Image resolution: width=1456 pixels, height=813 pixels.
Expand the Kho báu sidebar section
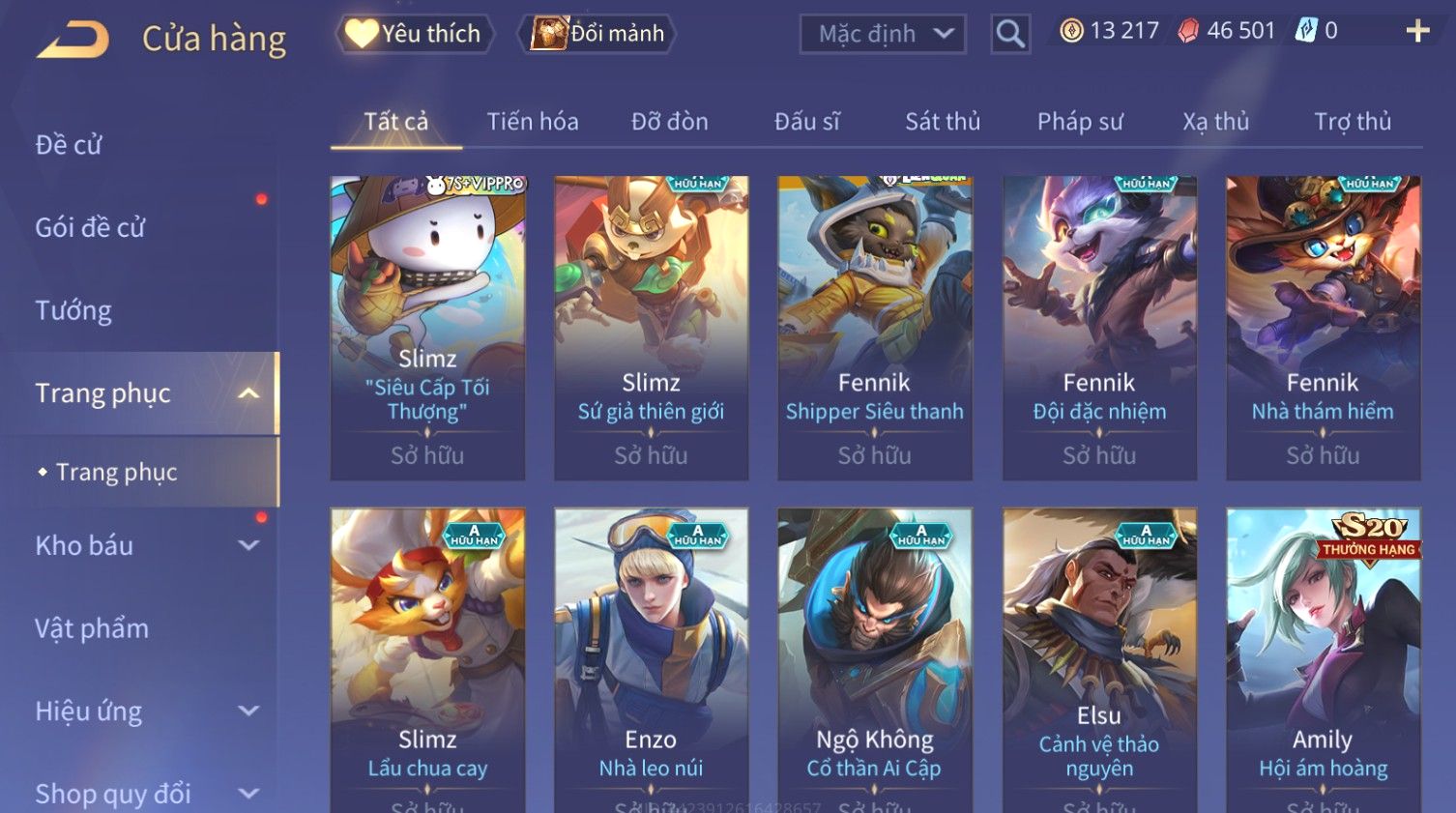point(248,545)
